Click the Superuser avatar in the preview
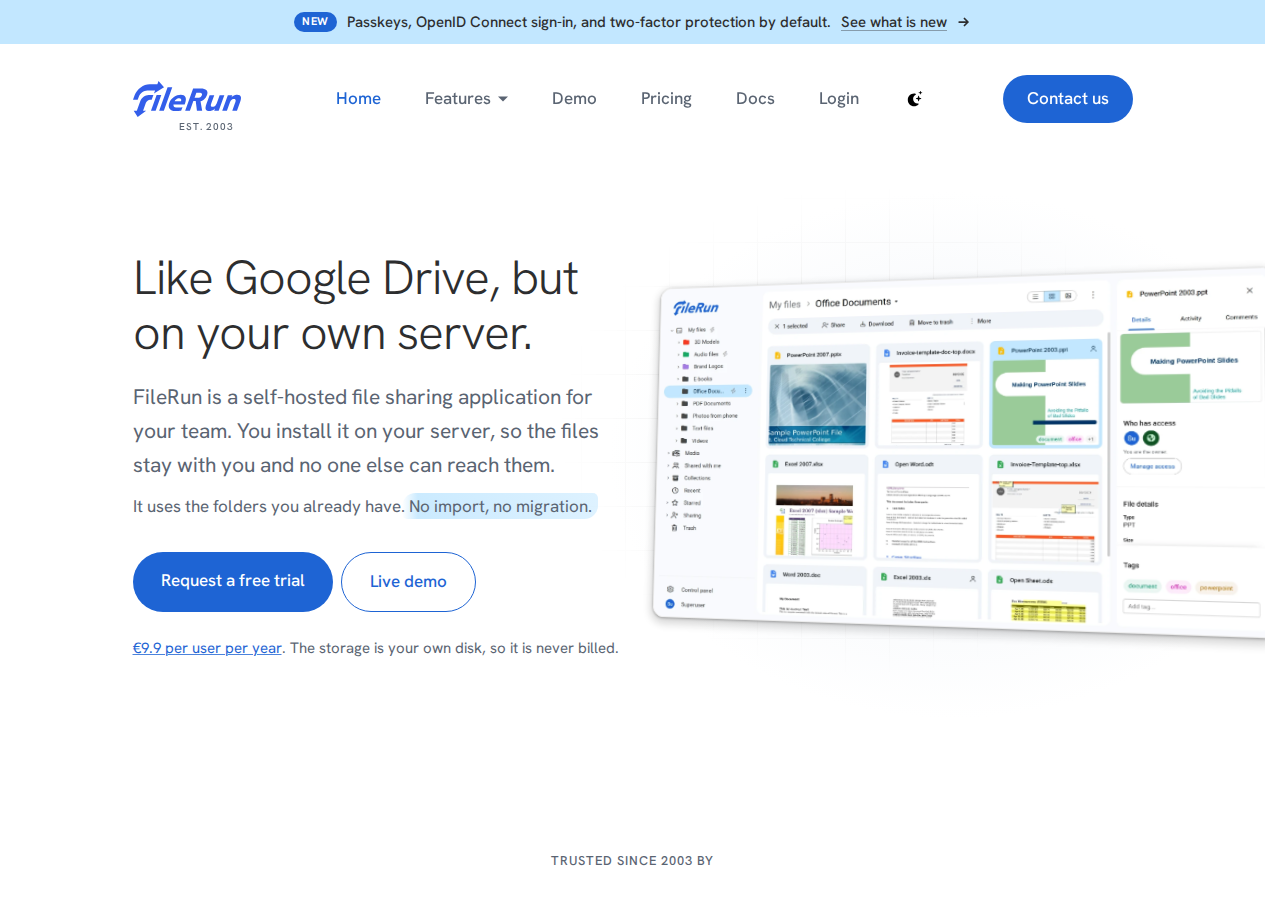 (x=670, y=604)
